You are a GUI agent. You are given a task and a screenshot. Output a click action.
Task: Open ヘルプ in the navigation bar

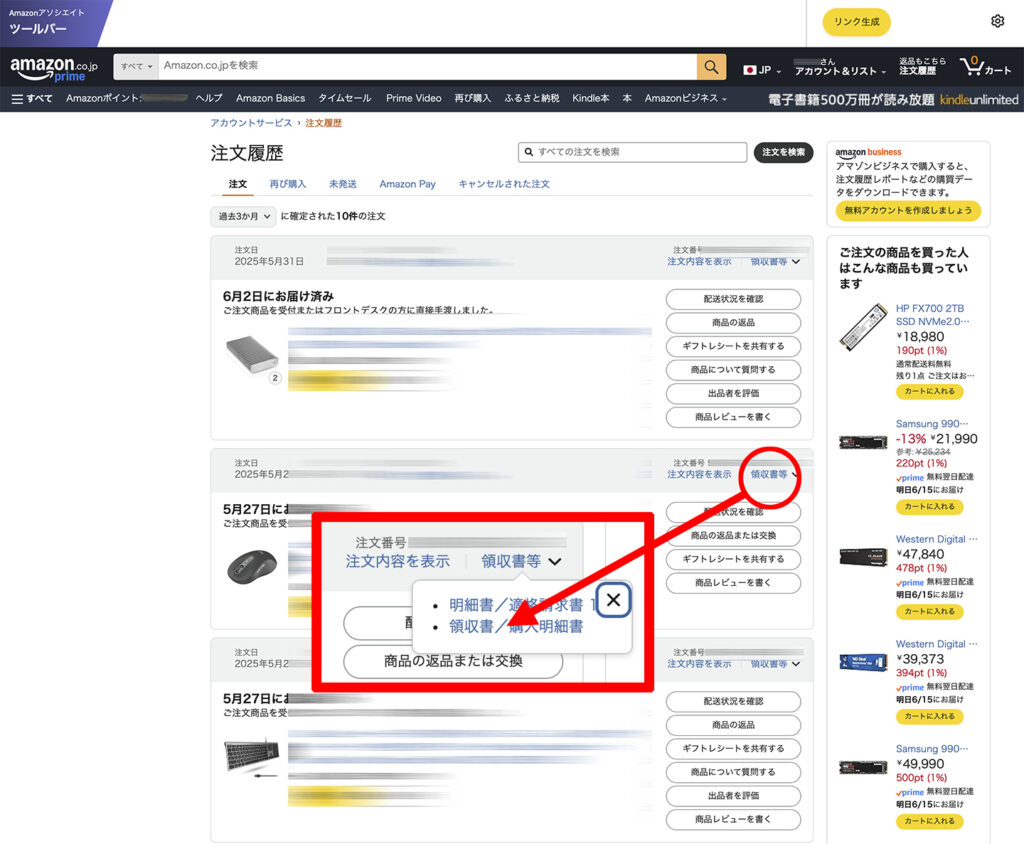(209, 99)
